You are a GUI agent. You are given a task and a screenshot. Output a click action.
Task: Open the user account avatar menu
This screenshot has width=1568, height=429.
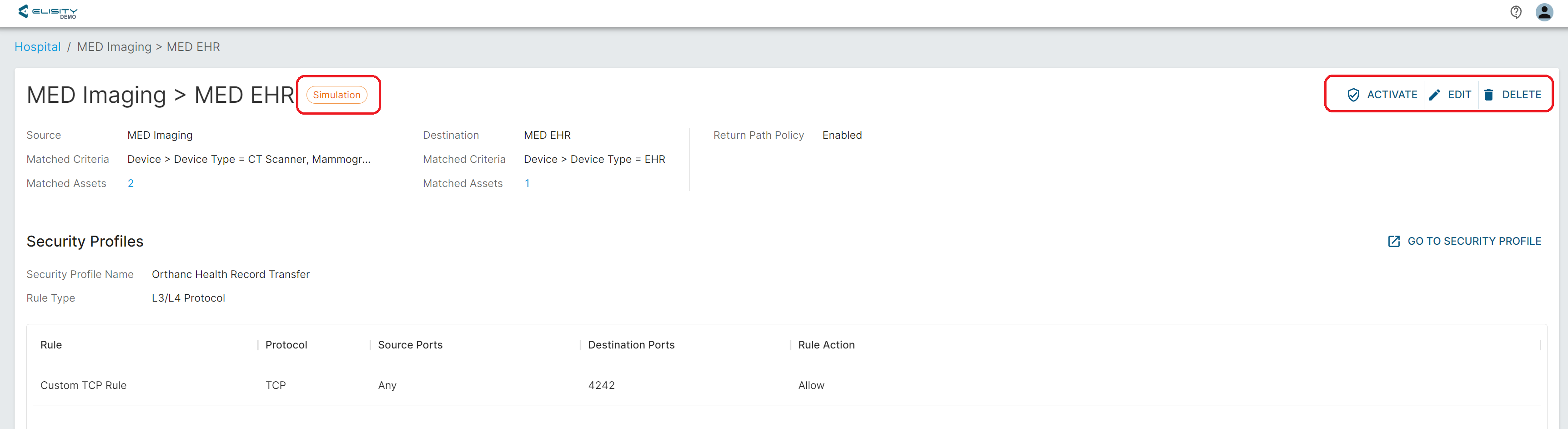(1544, 12)
